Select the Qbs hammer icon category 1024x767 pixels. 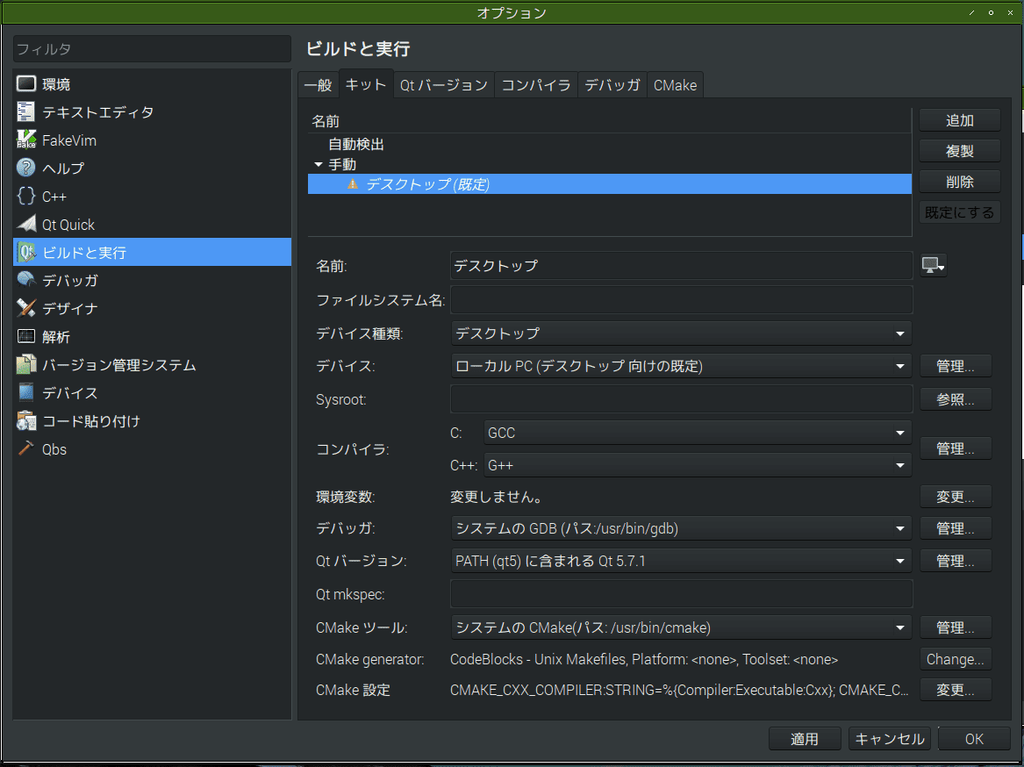tap(26, 449)
